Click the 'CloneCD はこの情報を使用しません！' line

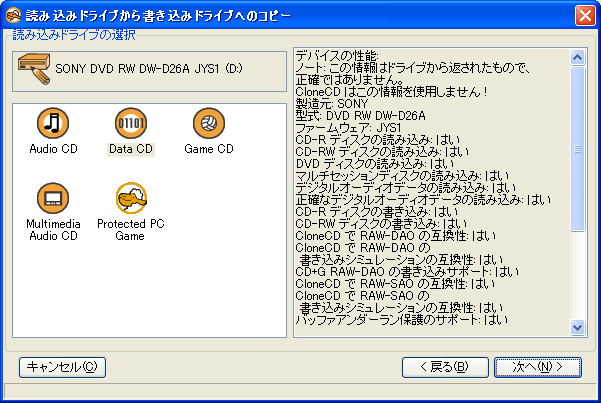tap(391, 92)
